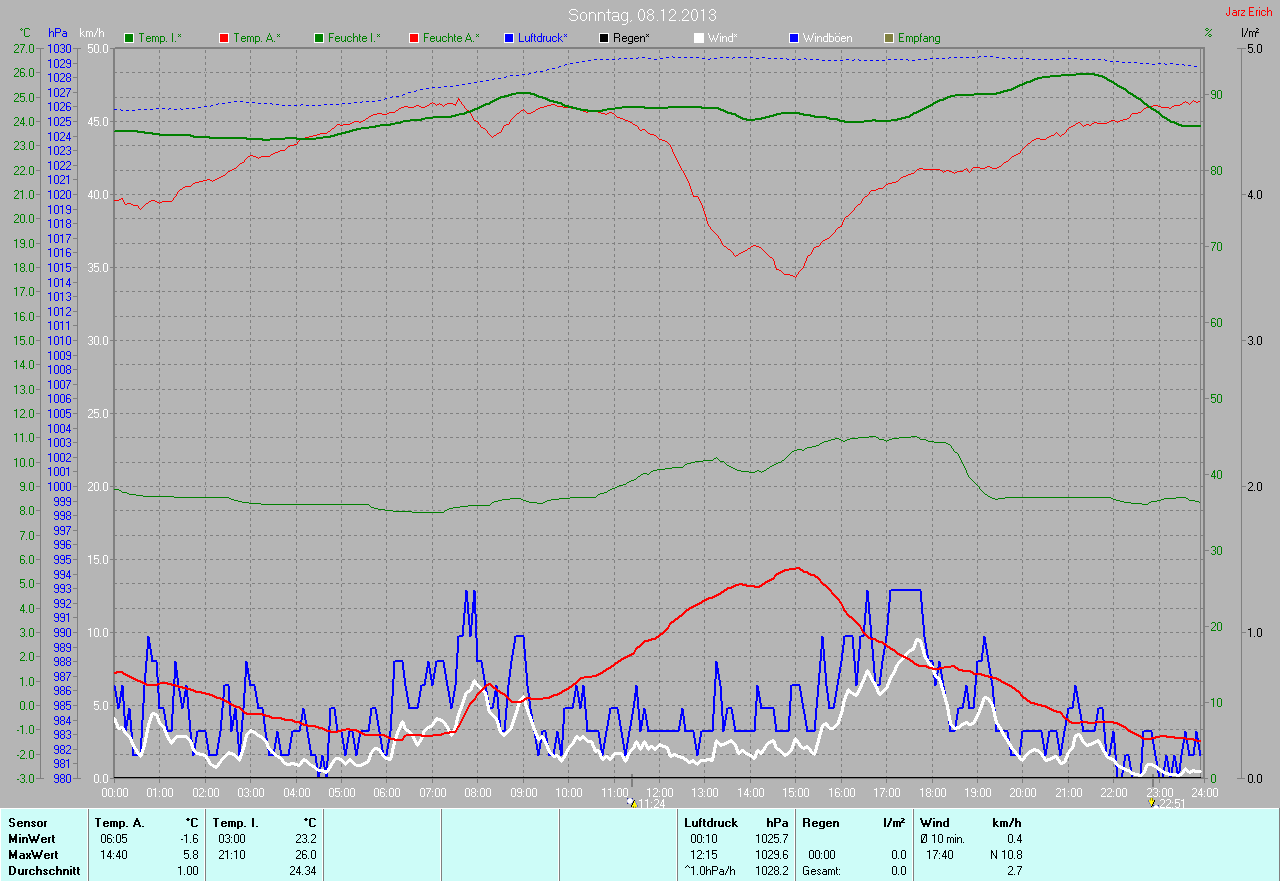
Task: Click the 17:40 wind maximum time
Action: [x=941, y=855]
